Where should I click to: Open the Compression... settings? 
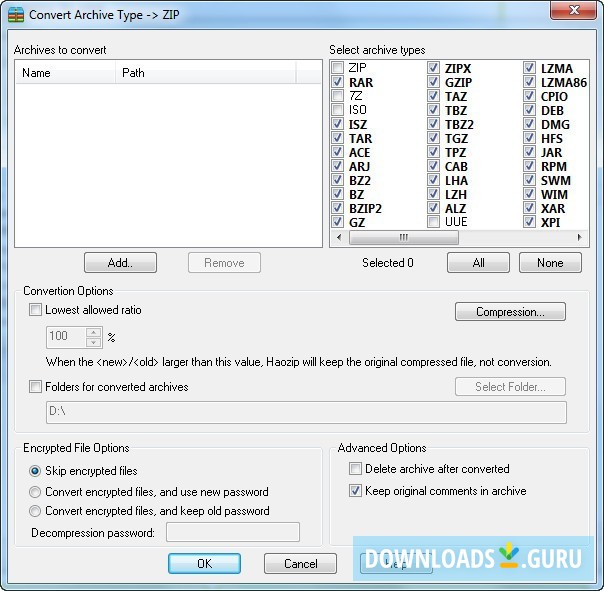click(x=510, y=311)
